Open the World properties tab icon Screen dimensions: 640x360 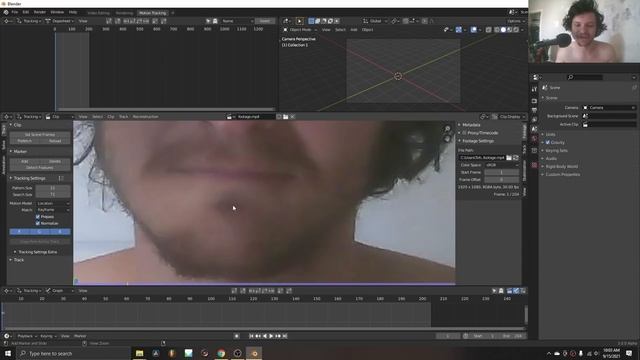pos(534,139)
